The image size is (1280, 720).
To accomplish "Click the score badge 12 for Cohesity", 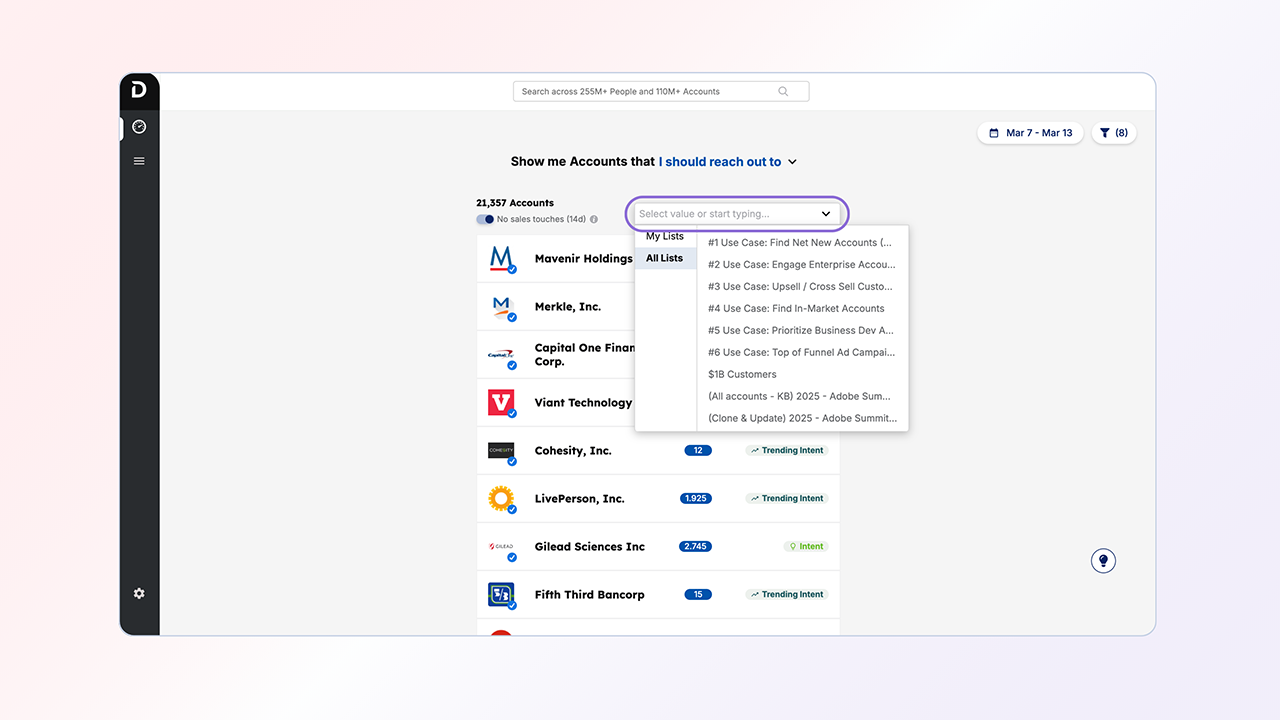I will click(x=698, y=451).
